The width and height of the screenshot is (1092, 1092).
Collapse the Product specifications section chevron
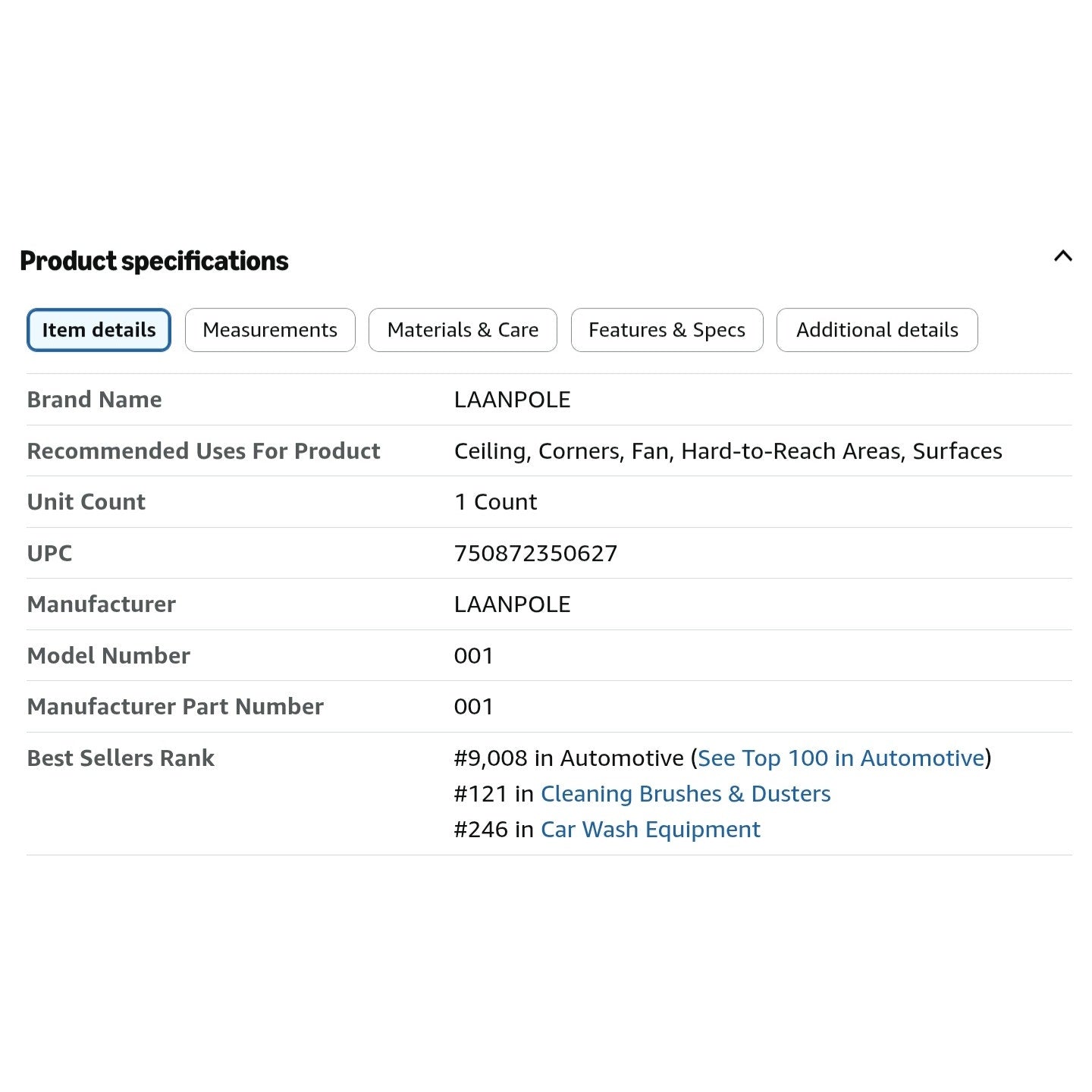[1062, 256]
